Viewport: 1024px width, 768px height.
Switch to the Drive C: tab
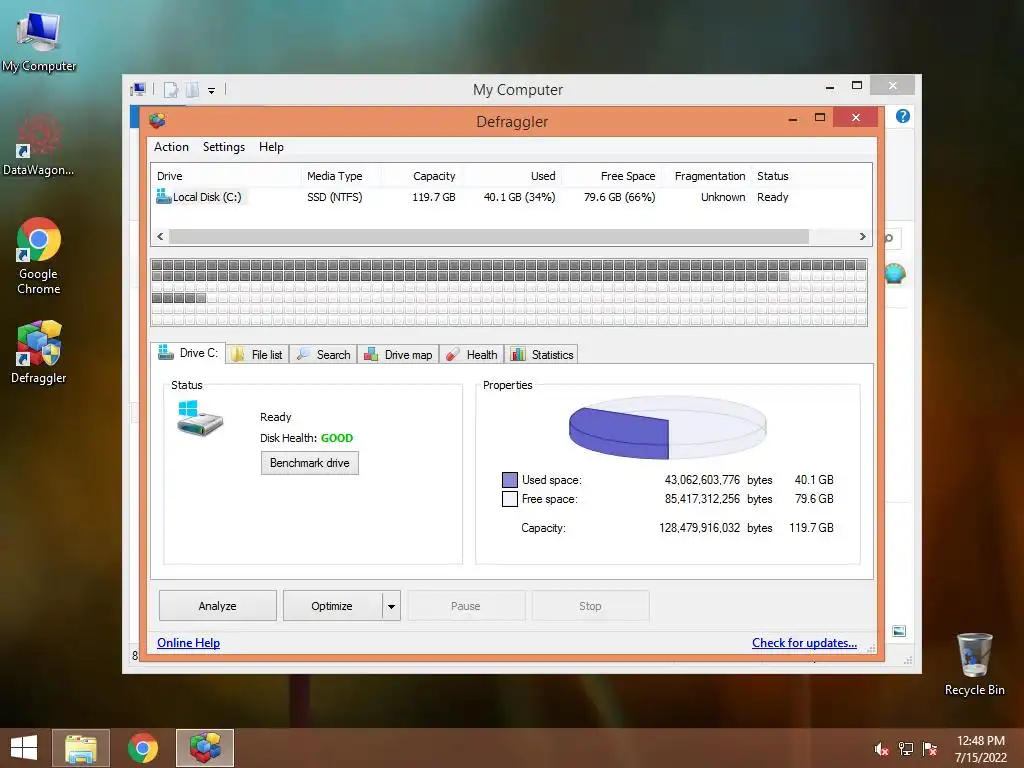[x=188, y=353]
